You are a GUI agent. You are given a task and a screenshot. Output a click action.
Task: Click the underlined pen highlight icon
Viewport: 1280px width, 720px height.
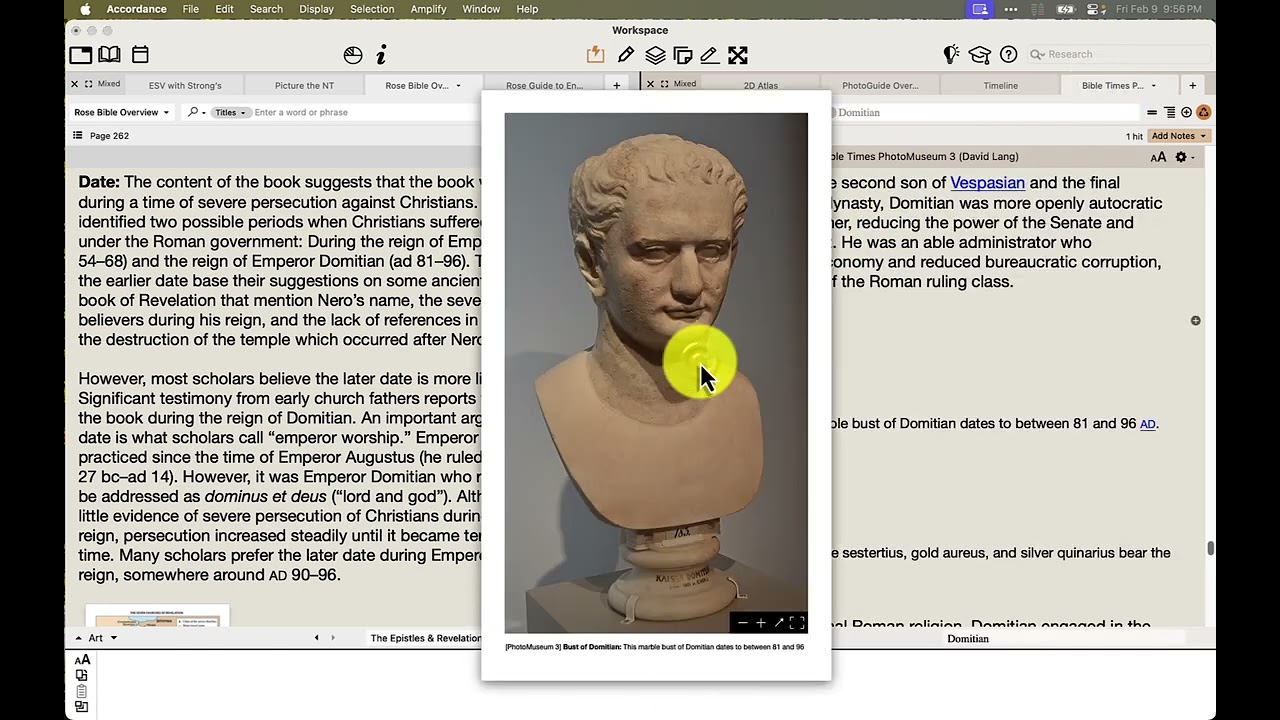point(709,55)
